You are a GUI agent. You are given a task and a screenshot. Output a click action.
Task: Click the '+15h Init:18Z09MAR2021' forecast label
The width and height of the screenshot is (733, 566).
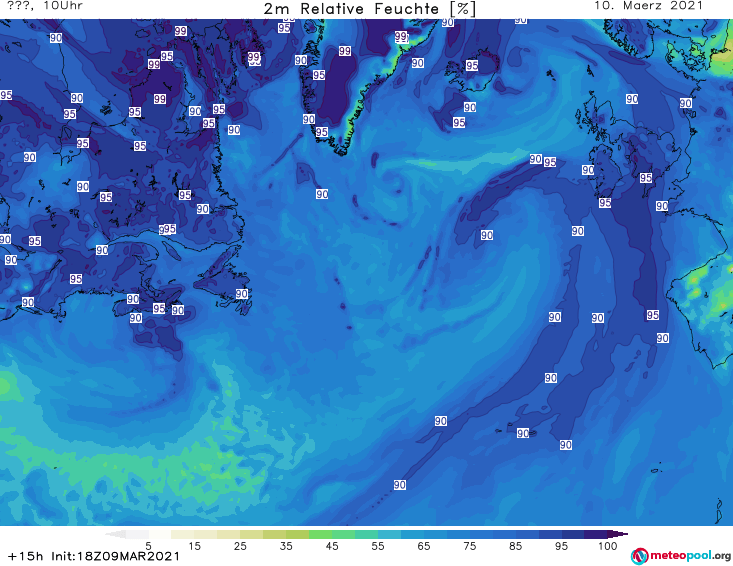94,556
